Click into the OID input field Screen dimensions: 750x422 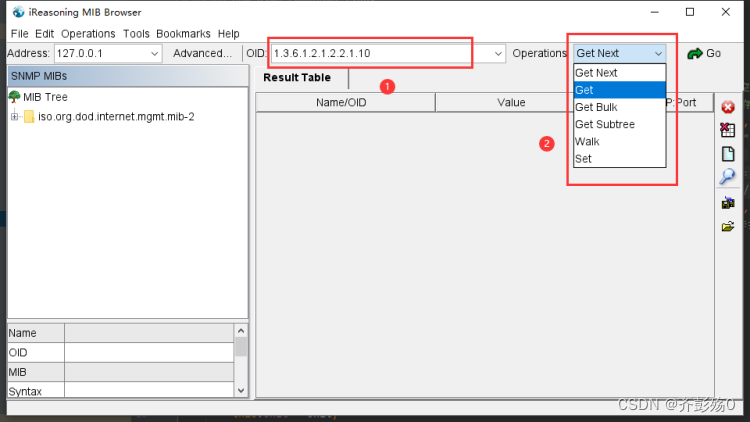(x=380, y=53)
